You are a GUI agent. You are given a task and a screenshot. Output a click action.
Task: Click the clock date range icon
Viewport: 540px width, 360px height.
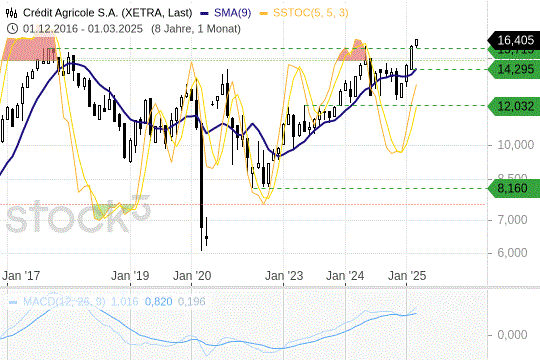(12, 29)
